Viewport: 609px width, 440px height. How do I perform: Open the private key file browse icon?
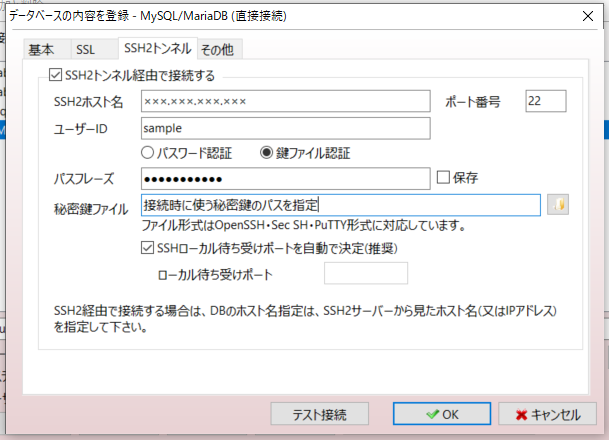pos(558,205)
